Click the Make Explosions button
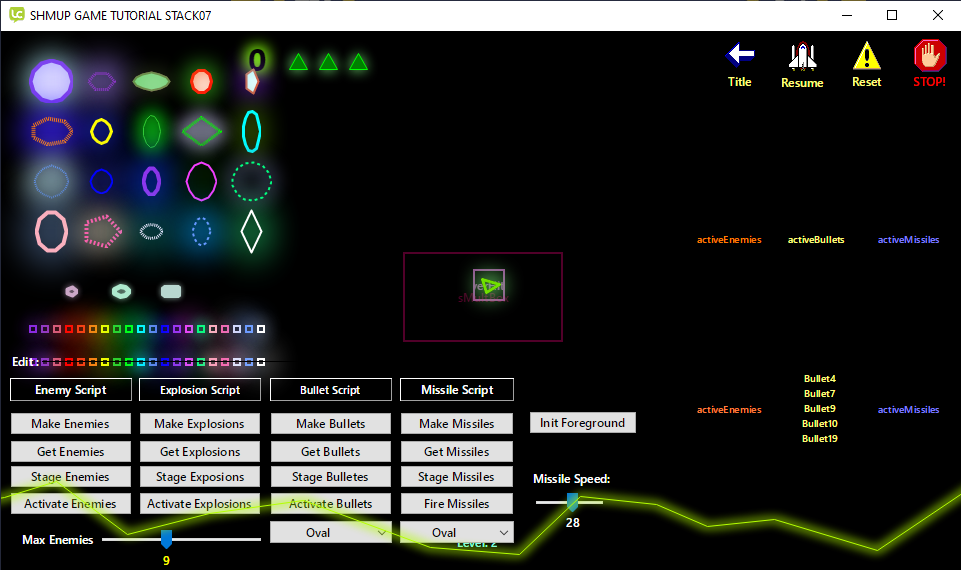This screenshot has height=570, width=961. (x=199, y=424)
